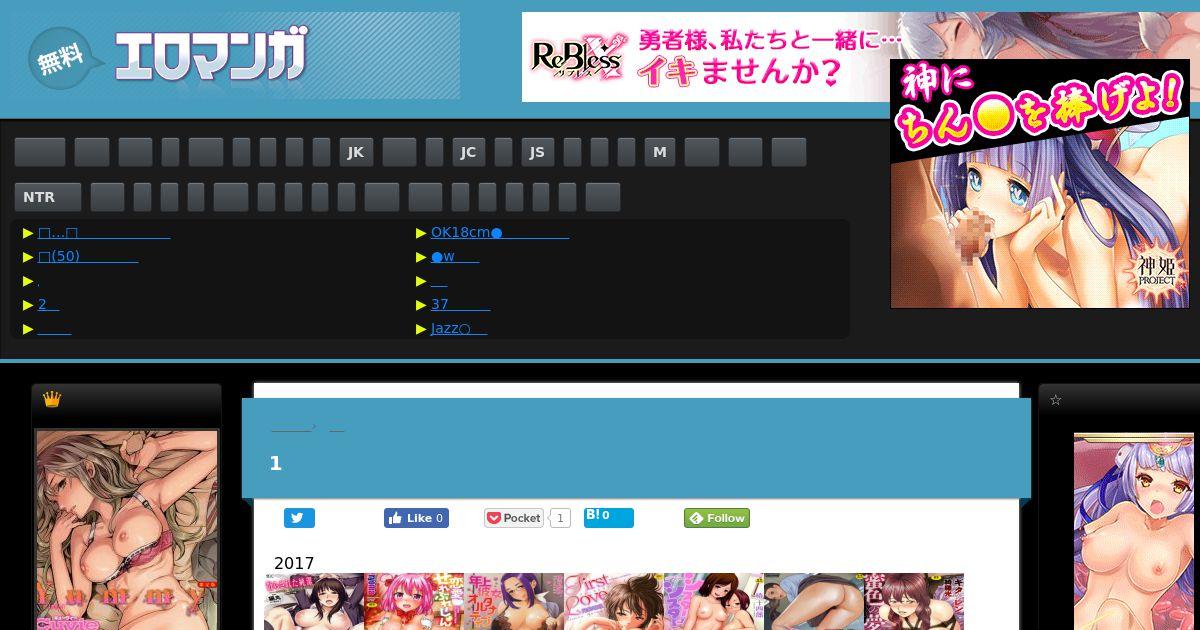1200x630 pixels.
Task: Open the OK18cm link
Action: click(x=499, y=232)
